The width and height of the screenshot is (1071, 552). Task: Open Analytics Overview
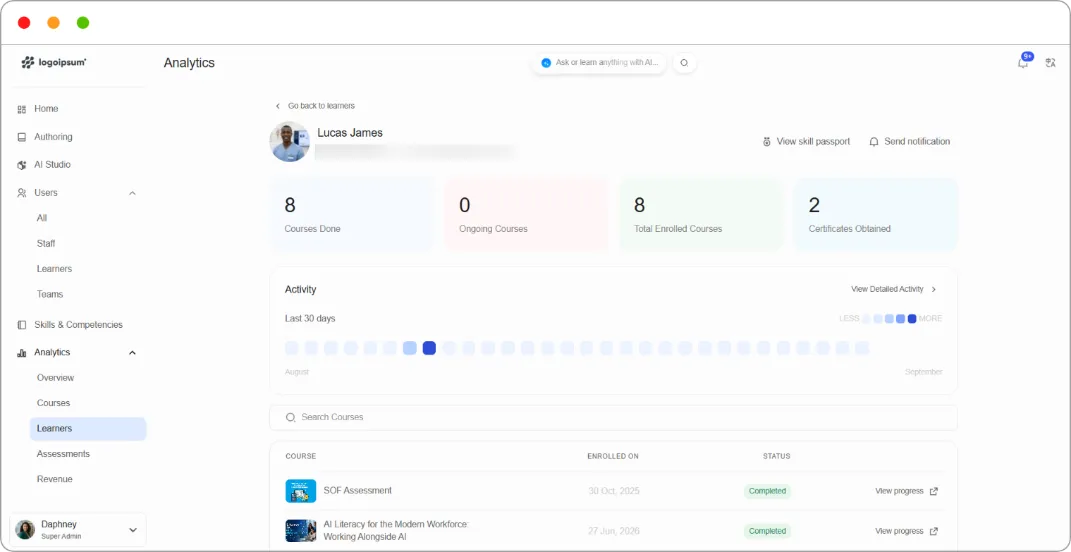click(55, 378)
